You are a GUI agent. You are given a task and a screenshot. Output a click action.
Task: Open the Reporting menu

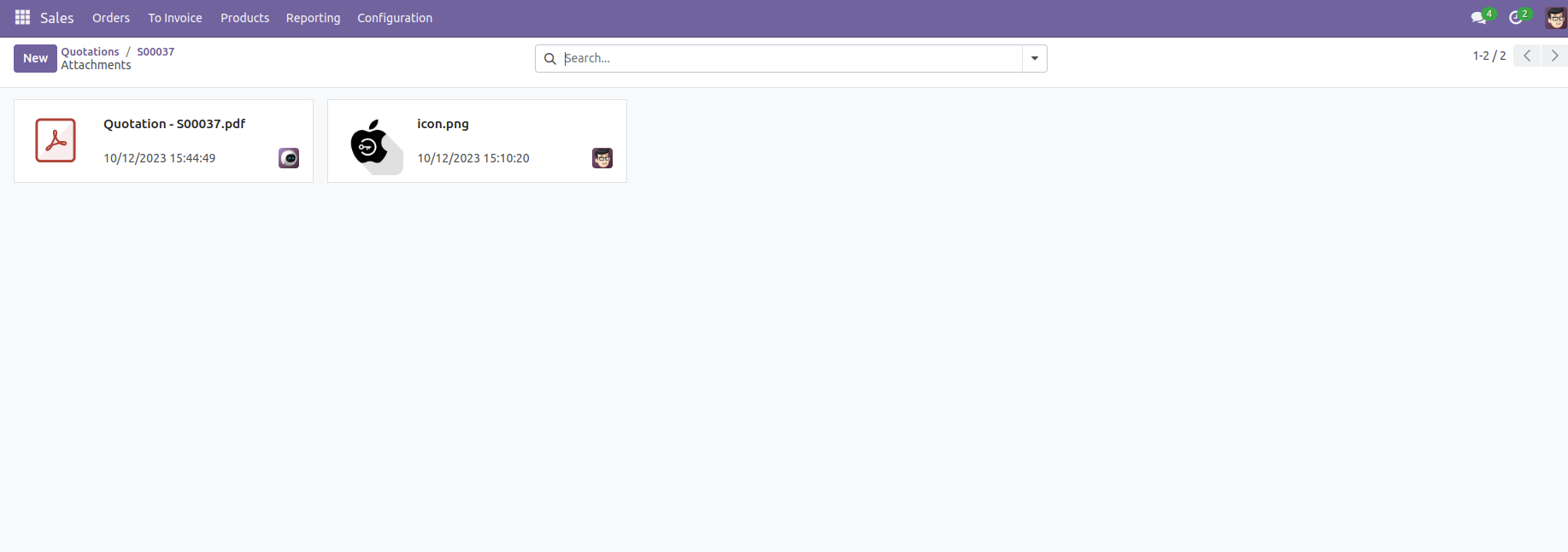[313, 18]
